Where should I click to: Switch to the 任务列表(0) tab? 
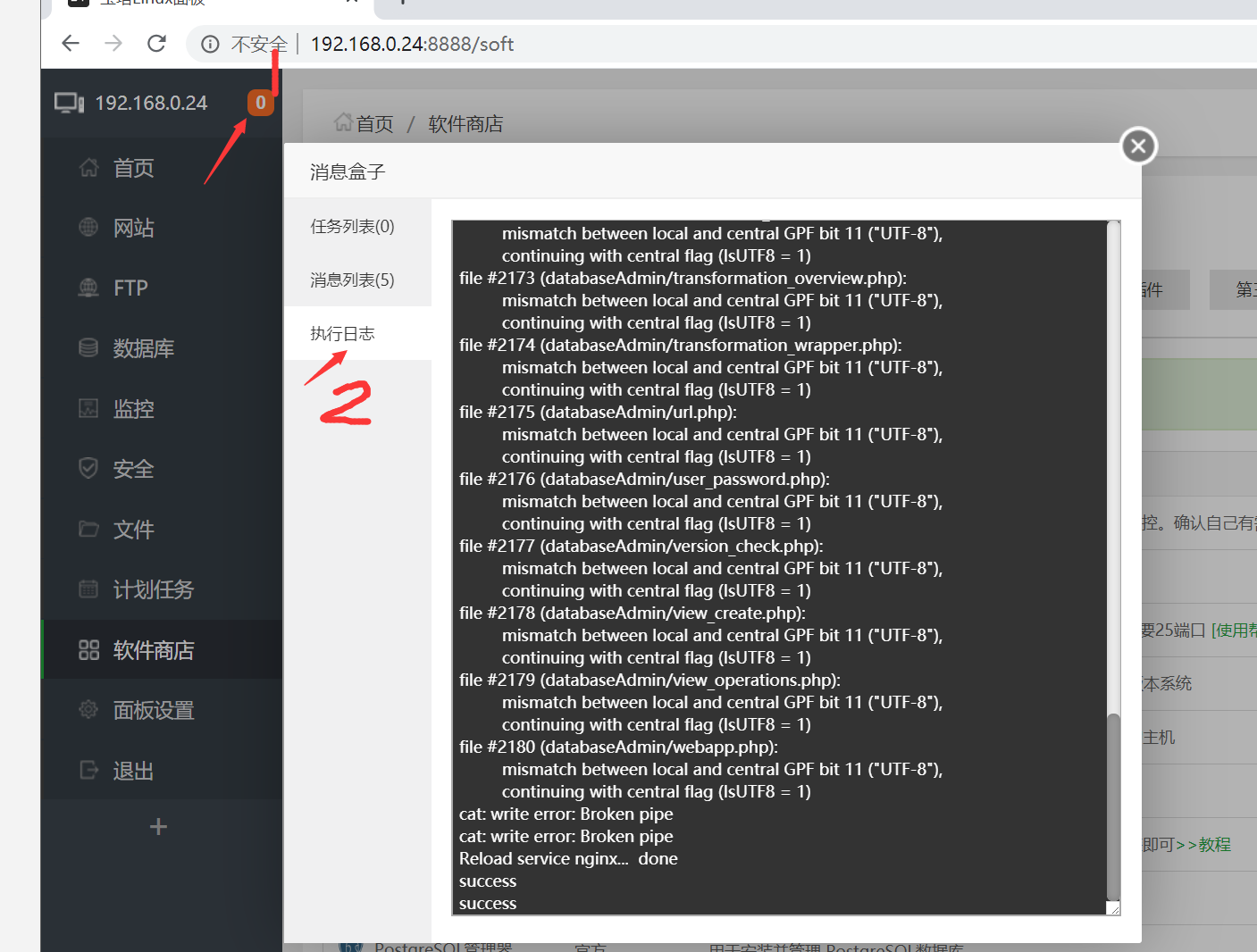point(357,226)
